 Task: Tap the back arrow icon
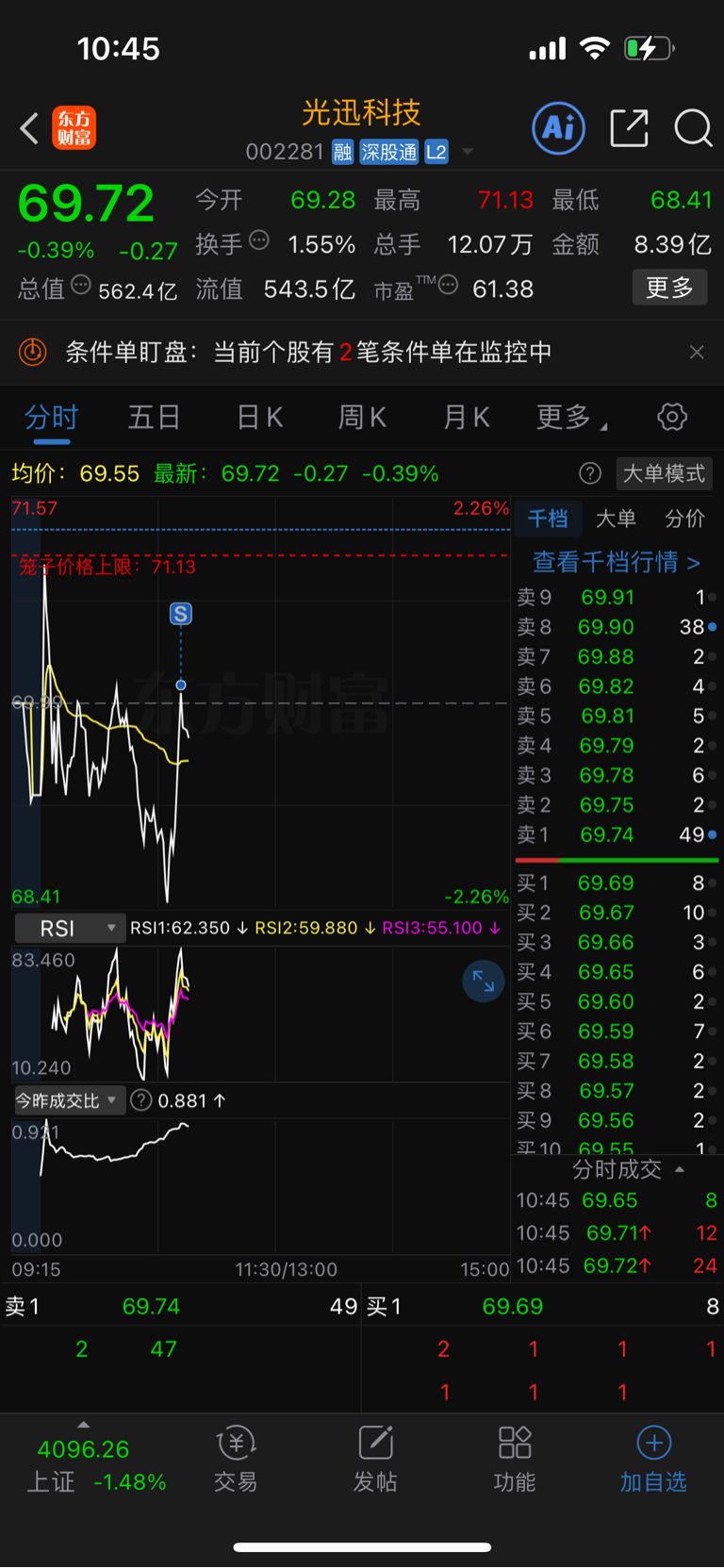coord(29,128)
